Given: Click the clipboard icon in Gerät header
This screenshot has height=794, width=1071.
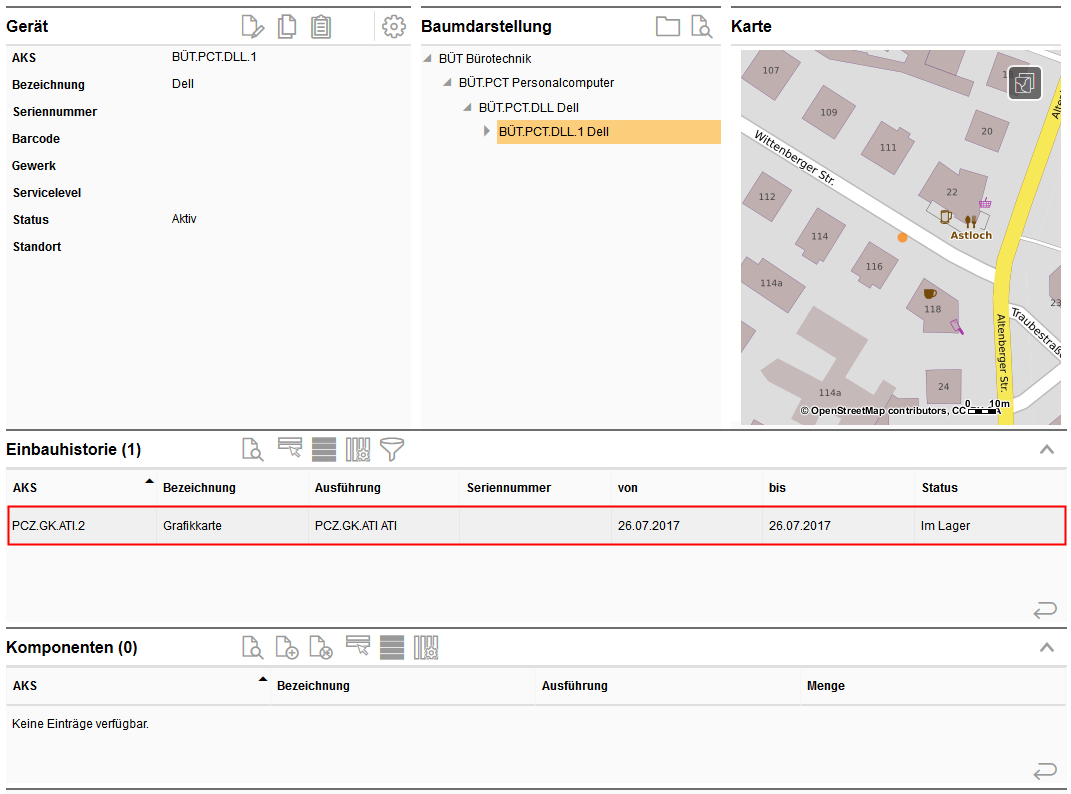Looking at the screenshot, I should point(320,27).
